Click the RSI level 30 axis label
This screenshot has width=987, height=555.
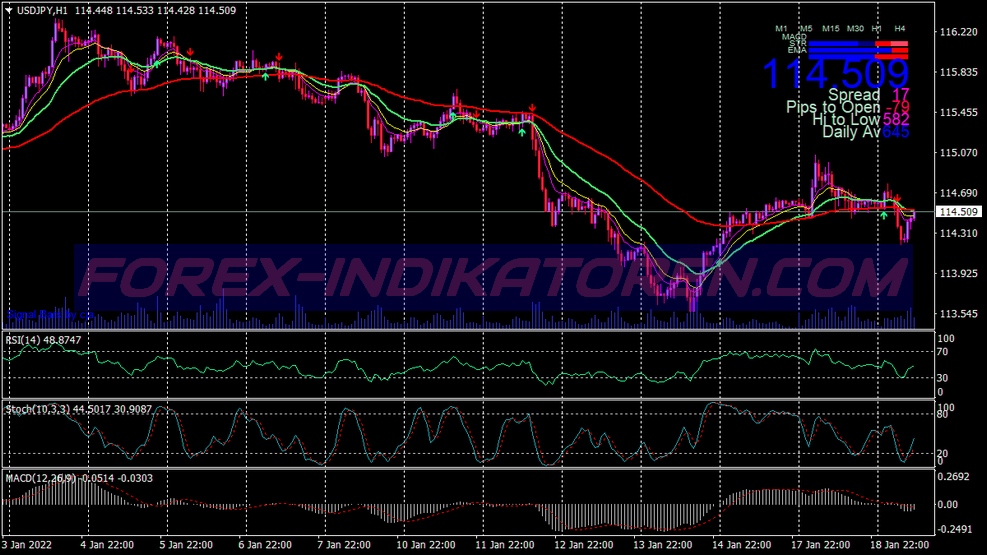pos(944,378)
